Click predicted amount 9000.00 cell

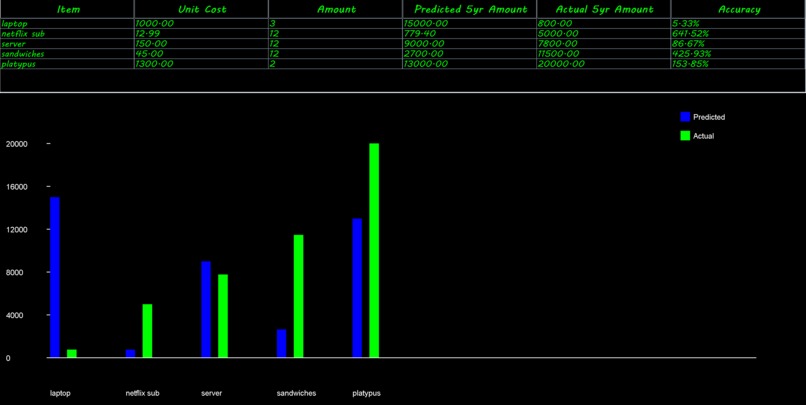click(x=469, y=44)
